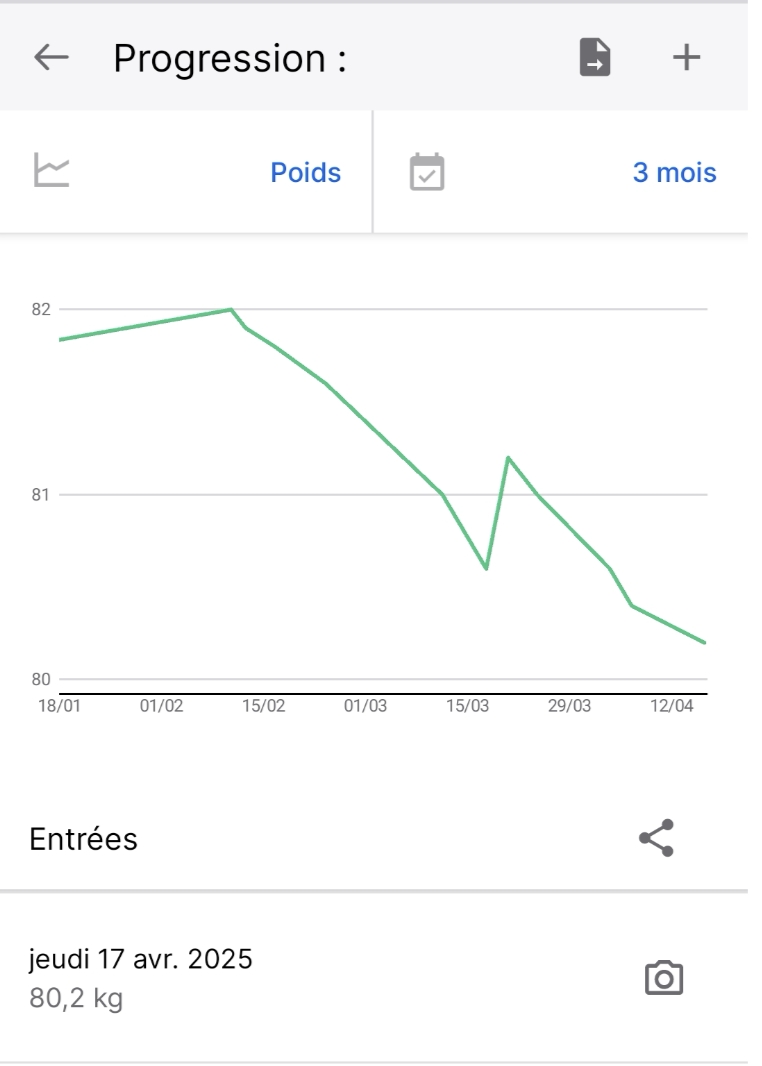Tap the chart dip before the spike
This screenshot has width=762, height=1066.
point(486,568)
